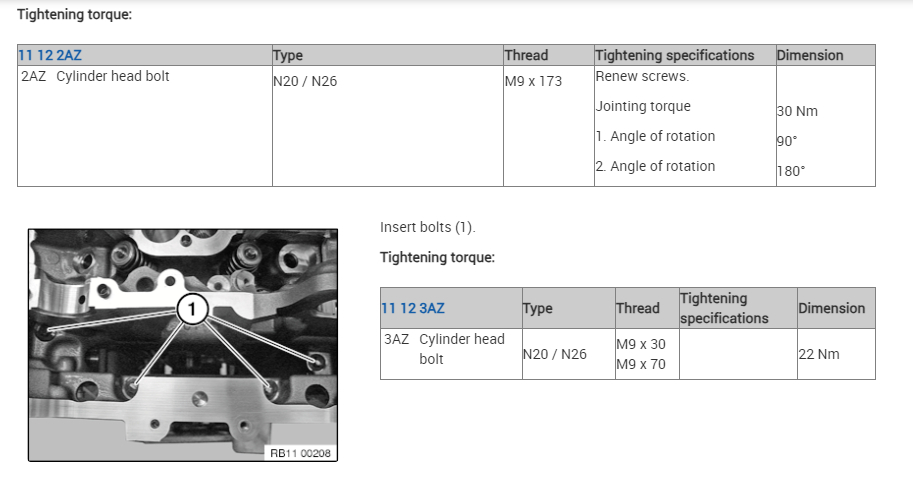Click the cylinder head bolt diagram image
Viewport: 913px width, 488px height.
183,345
